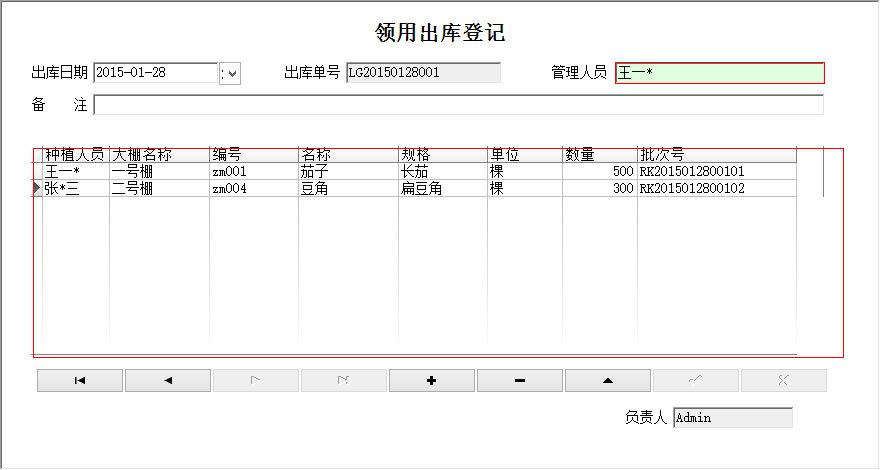The image size is (880, 470).
Task: Click the 出库日期 date field
Action: click(x=155, y=73)
